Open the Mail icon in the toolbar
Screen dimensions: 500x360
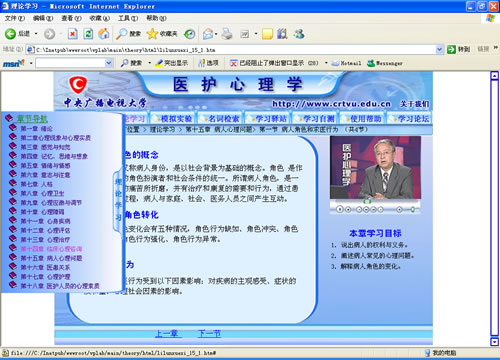(208, 34)
